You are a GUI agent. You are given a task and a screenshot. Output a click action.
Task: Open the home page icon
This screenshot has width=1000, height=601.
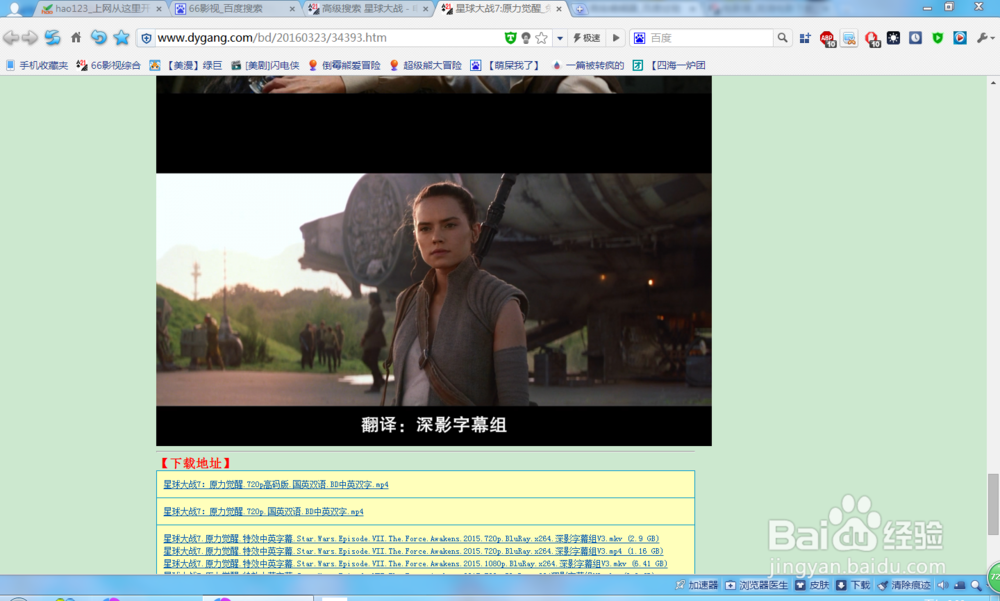point(76,38)
